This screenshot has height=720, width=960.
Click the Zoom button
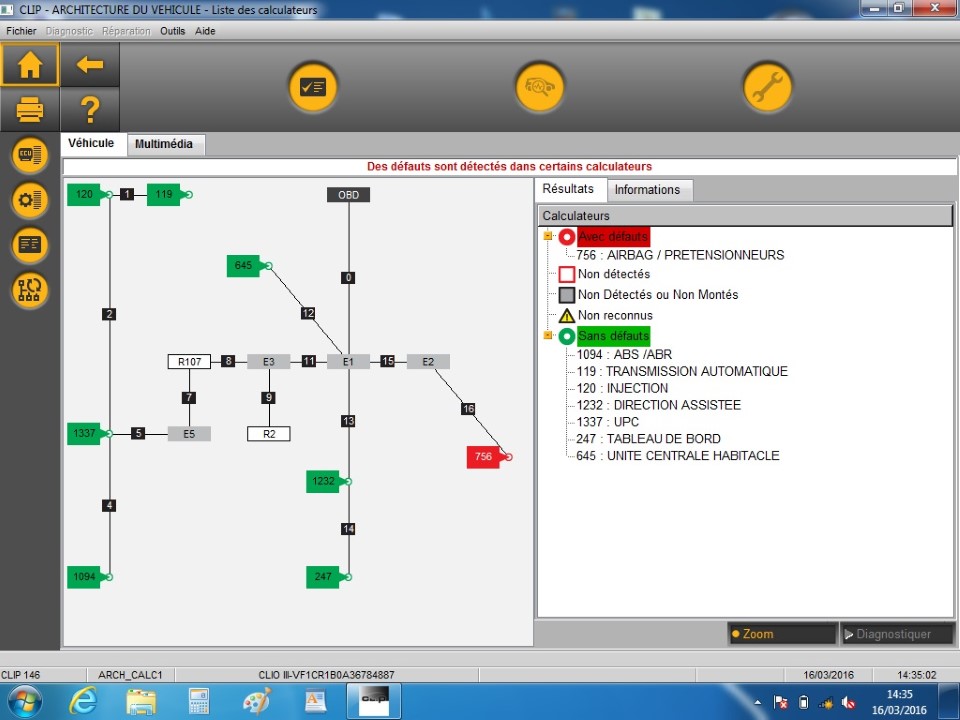tap(782, 634)
